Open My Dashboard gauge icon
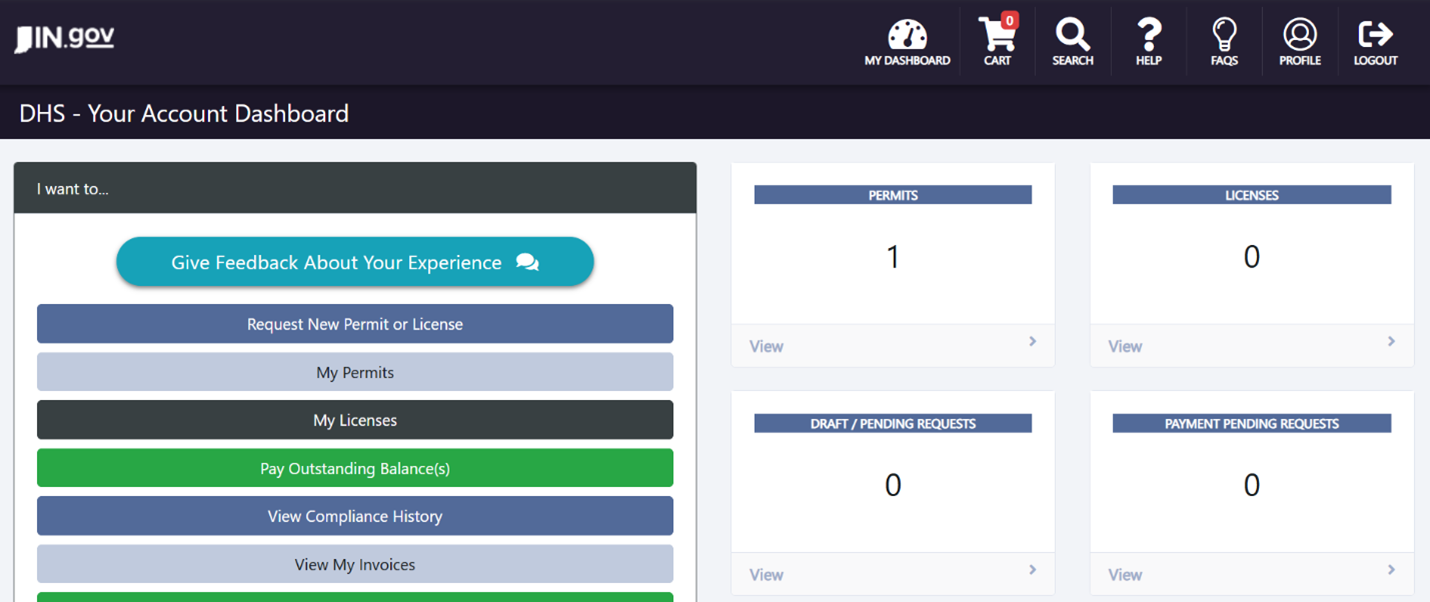 pos(907,35)
